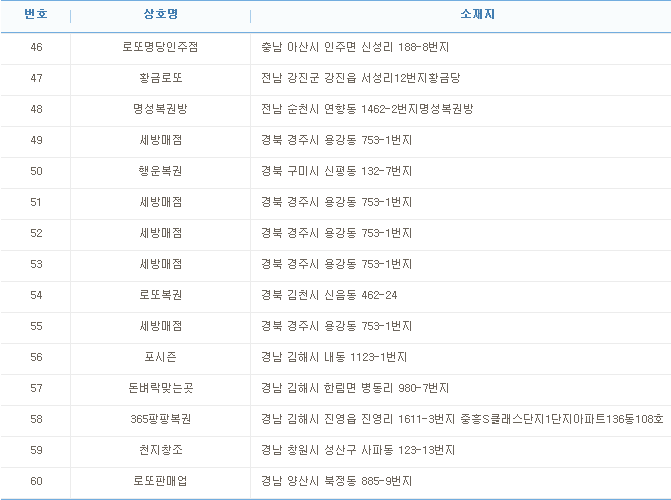Select store name 황금로또
The height and width of the screenshot is (500, 671).
tap(160, 78)
